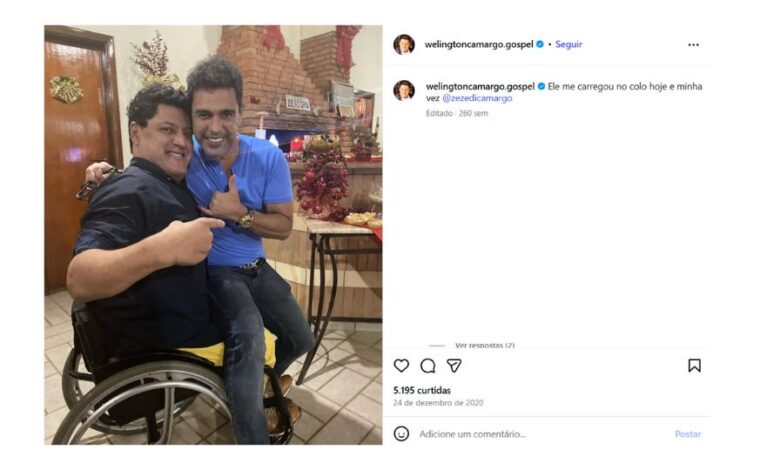Screen dimensions: 780x470
Task: Focus the Adicione um comentário field
Action: point(542,434)
